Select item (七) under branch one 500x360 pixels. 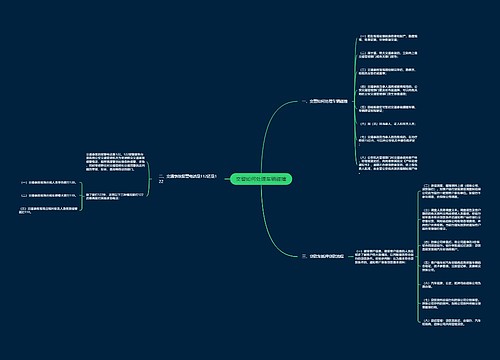pyautogui.click(x=388, y=140)
